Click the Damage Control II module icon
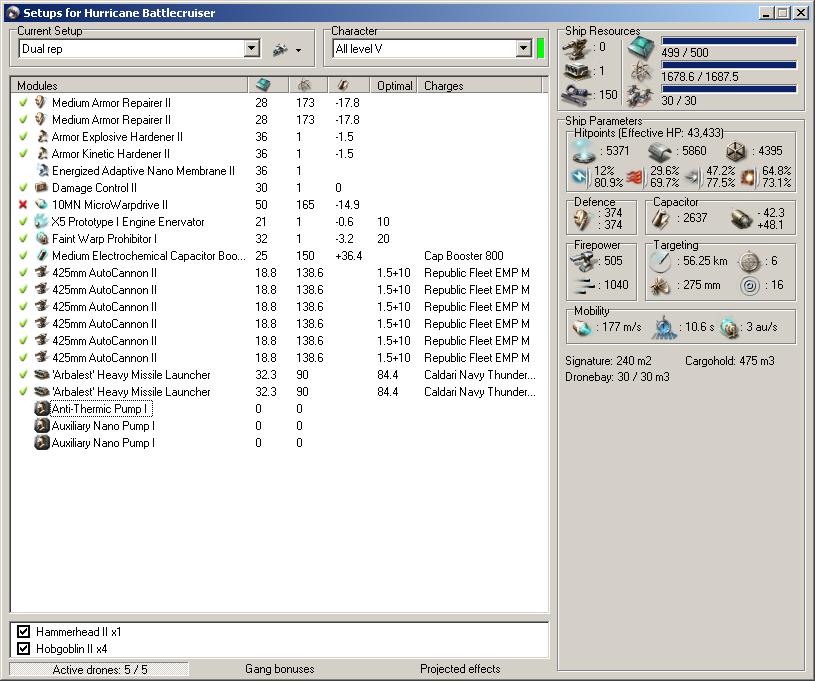The width and height of the screenshot is (815, 681). (41, 188)
